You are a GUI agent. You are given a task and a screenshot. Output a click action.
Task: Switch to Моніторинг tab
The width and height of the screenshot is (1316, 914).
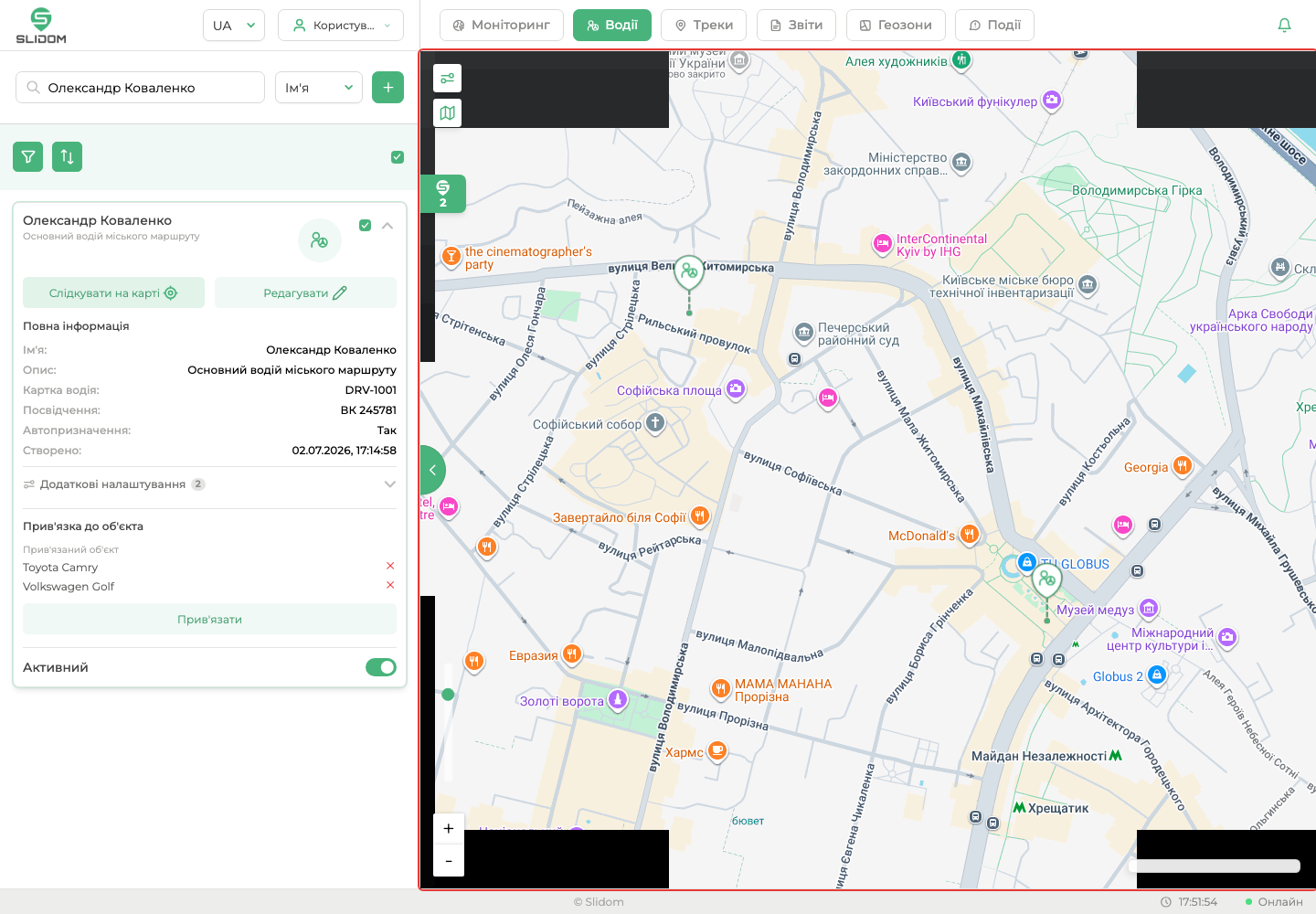pyautogui.click(x=502, y=26)
